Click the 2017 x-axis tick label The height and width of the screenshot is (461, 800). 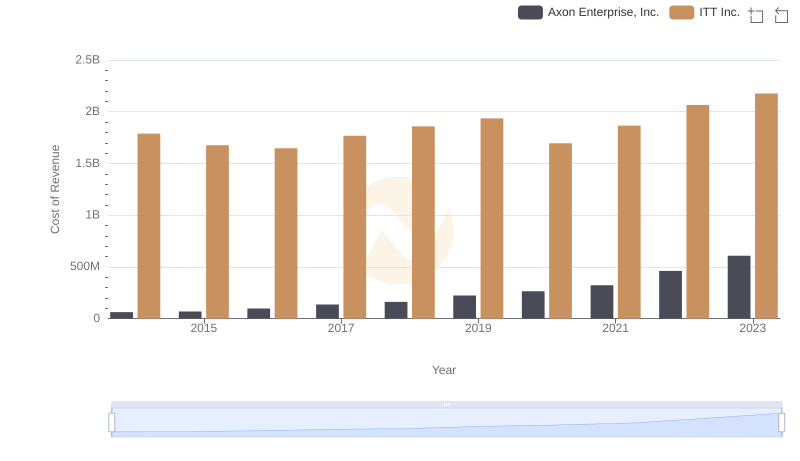pos(341,328)
